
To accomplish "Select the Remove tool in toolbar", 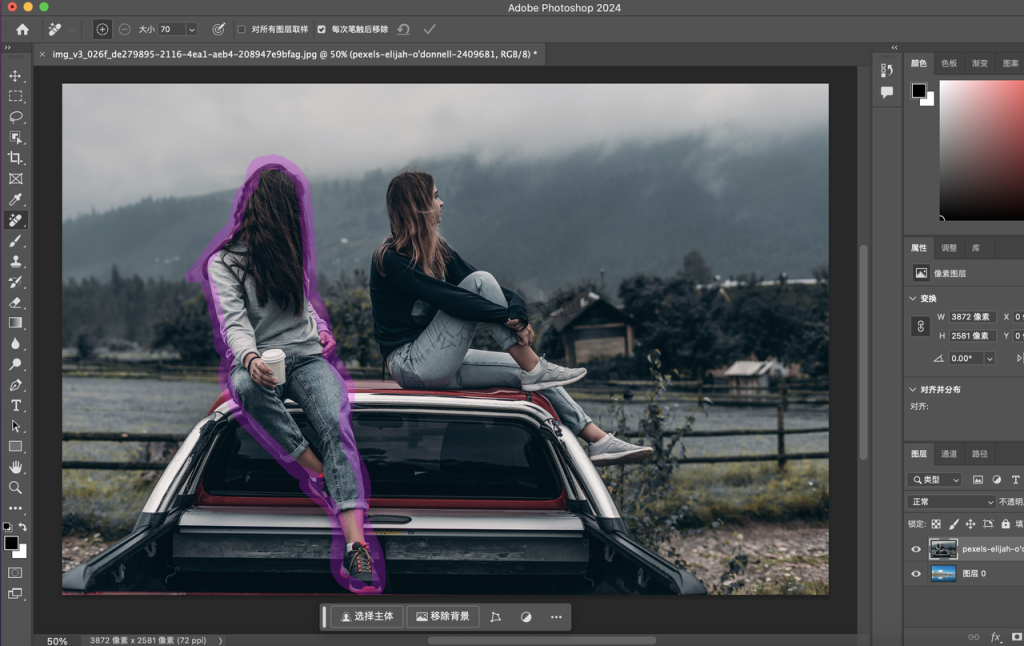I will [15, 220].
